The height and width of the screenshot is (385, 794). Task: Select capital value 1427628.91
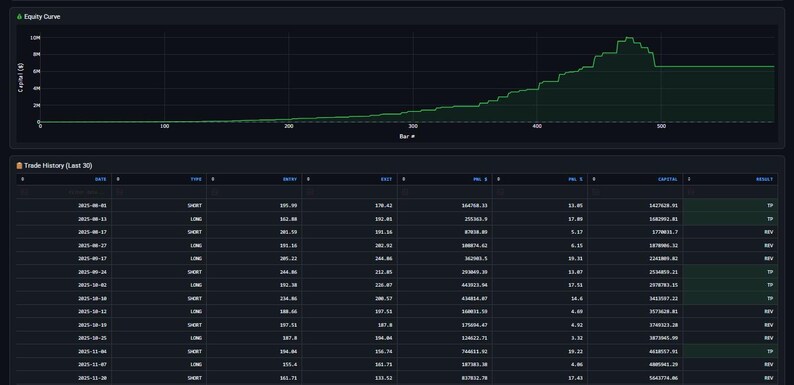pos(663,206)
